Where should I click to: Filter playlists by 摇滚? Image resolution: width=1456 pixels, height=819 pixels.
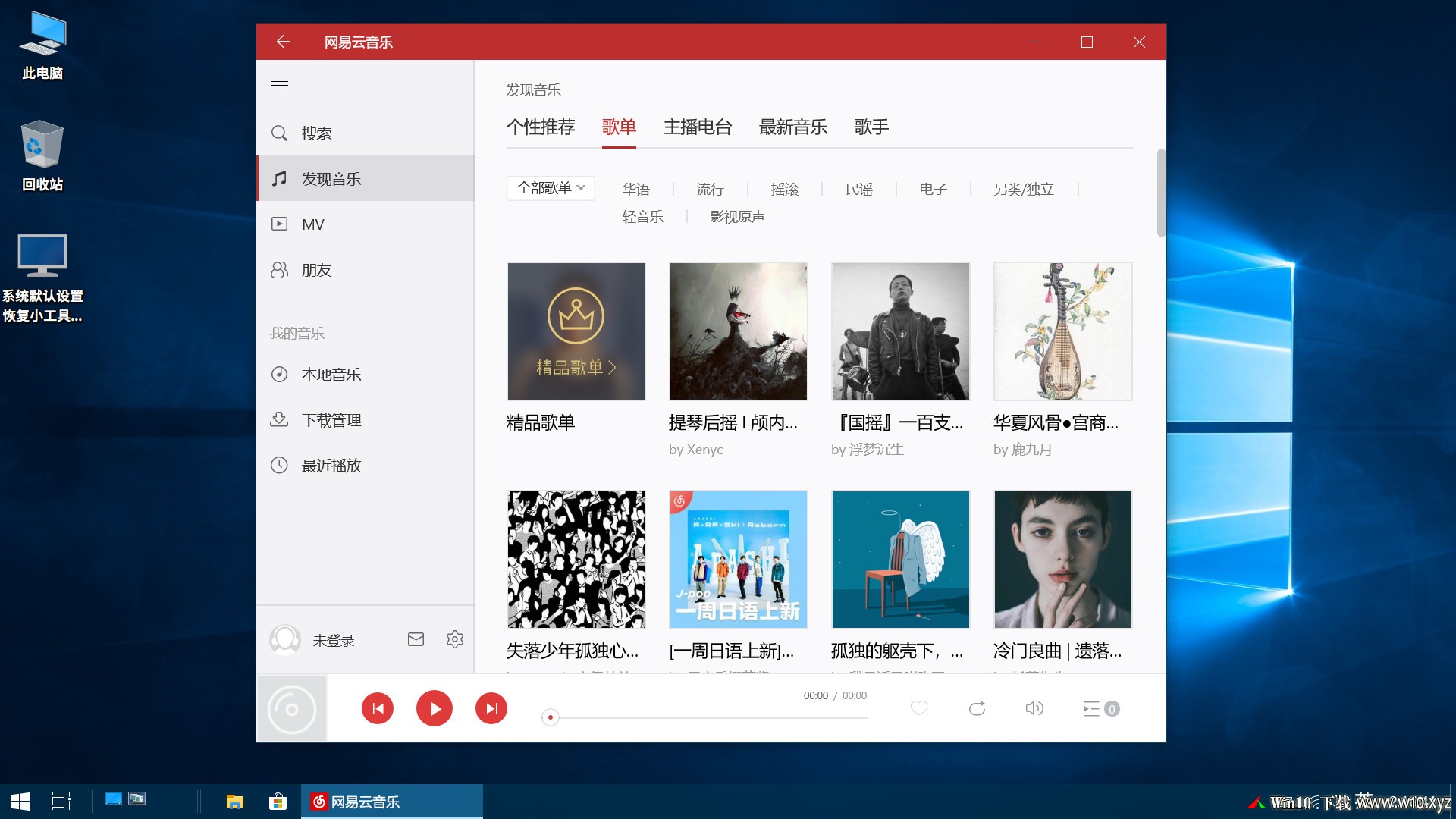(x=785, y=189)
